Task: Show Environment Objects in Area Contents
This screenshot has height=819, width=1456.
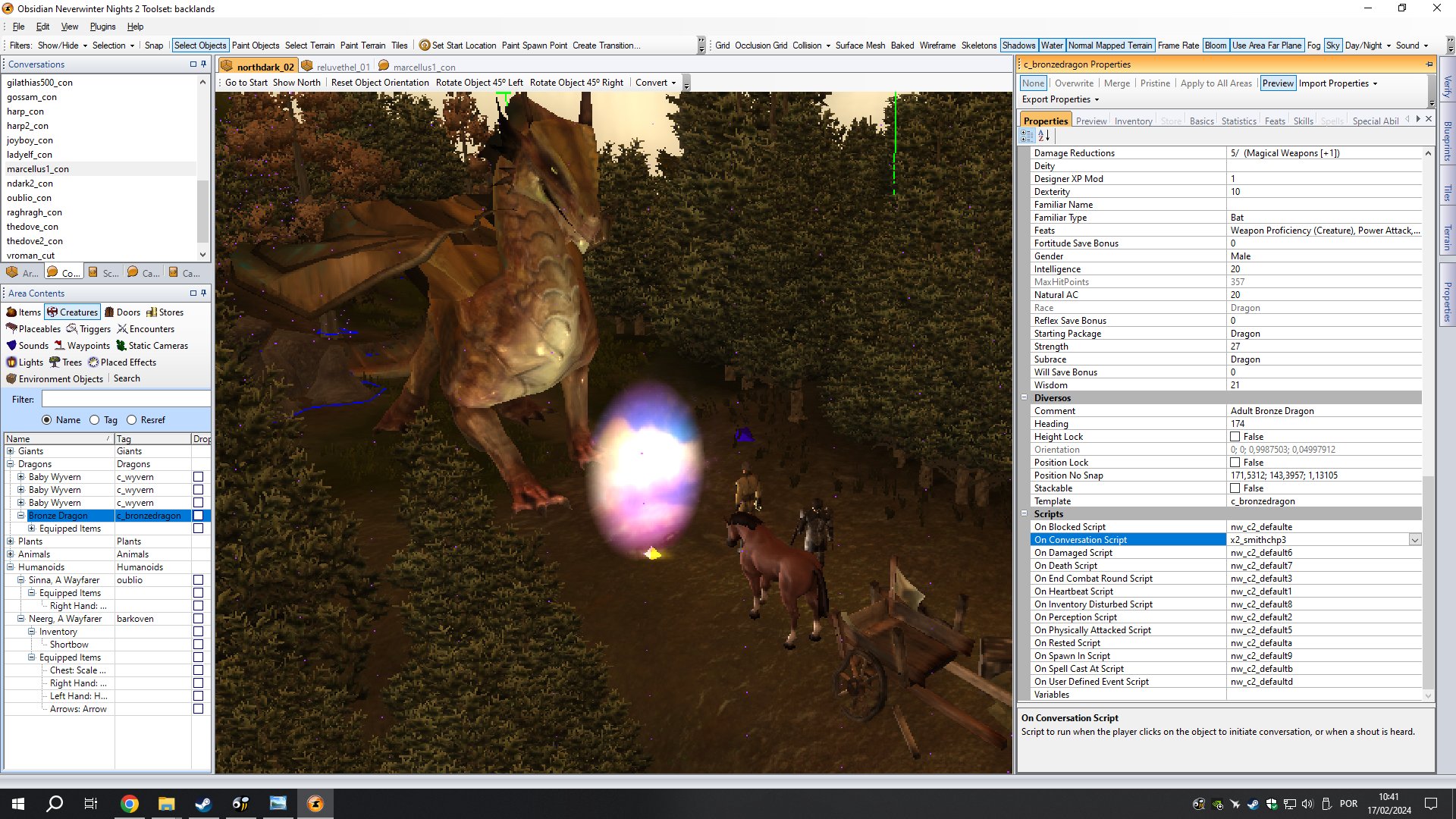Action: coord(55,379)
